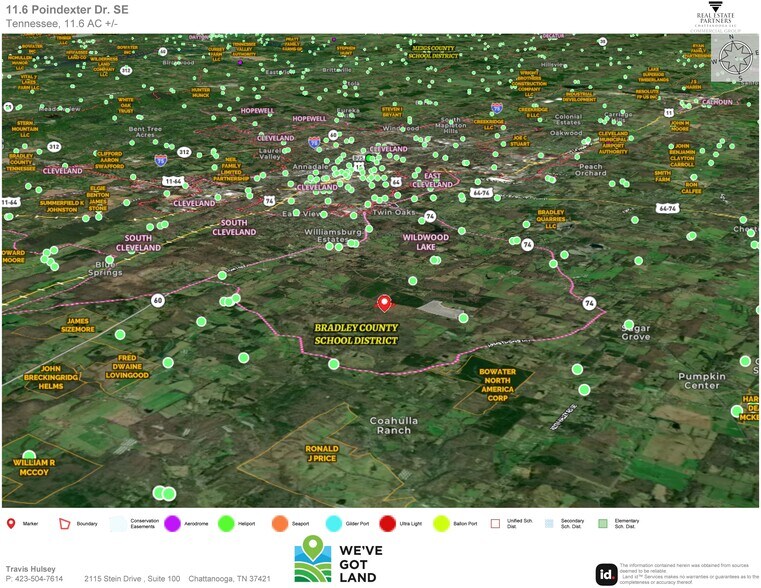This screenshot has height=588, width=761.
Task: Select the purple Aerodrome legend icon
Action: tap(171, 523)
